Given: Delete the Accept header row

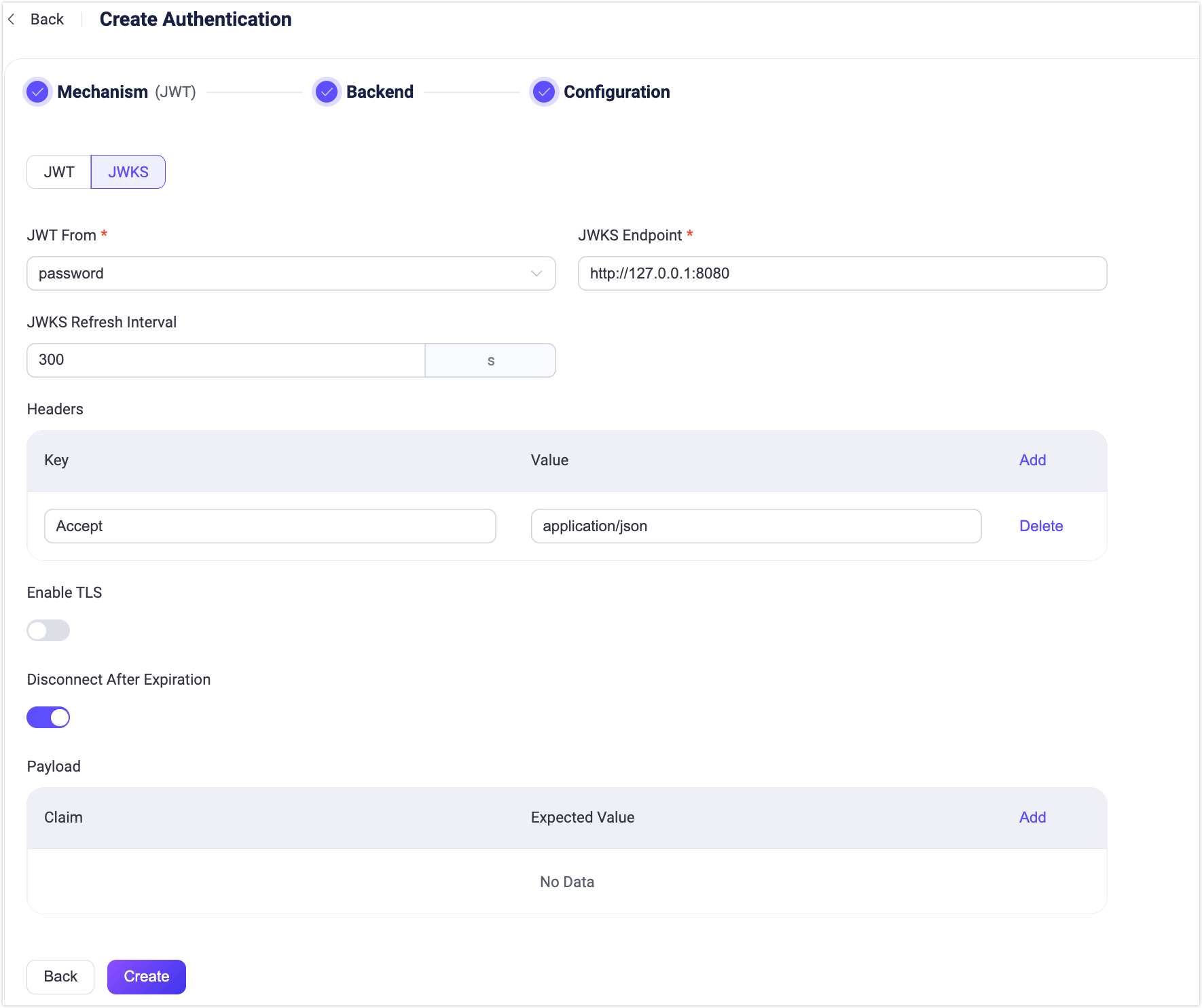Looking at the screenshot, I should point(1040,526).
